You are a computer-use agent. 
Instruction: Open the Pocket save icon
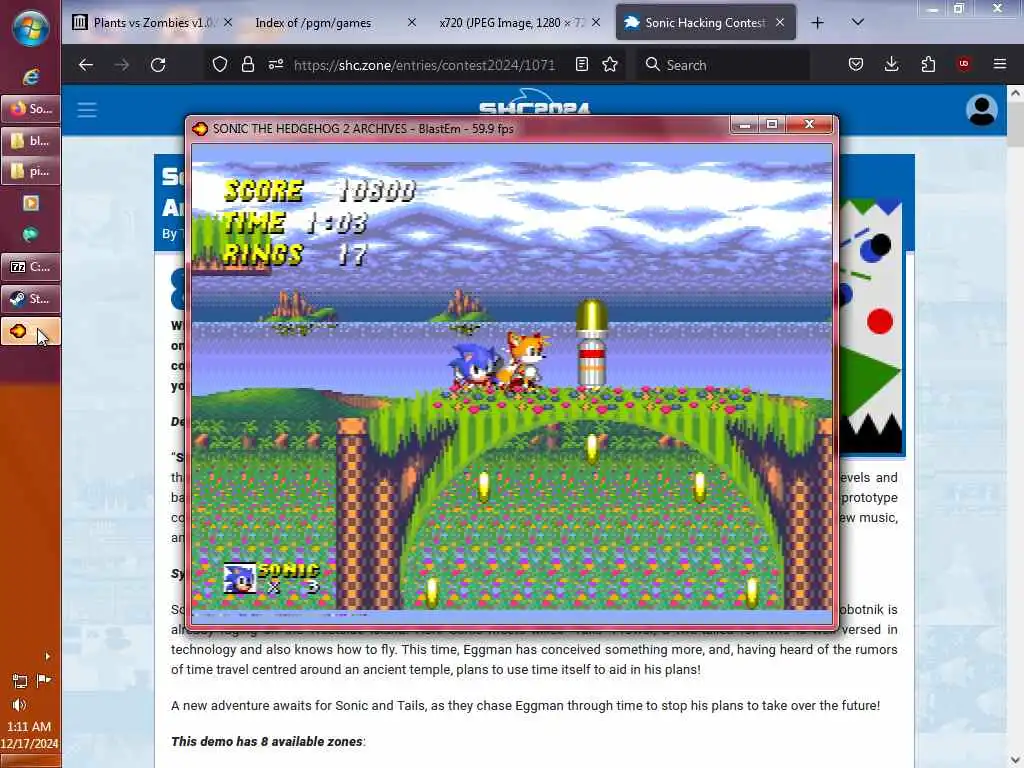tap(856, 65)
